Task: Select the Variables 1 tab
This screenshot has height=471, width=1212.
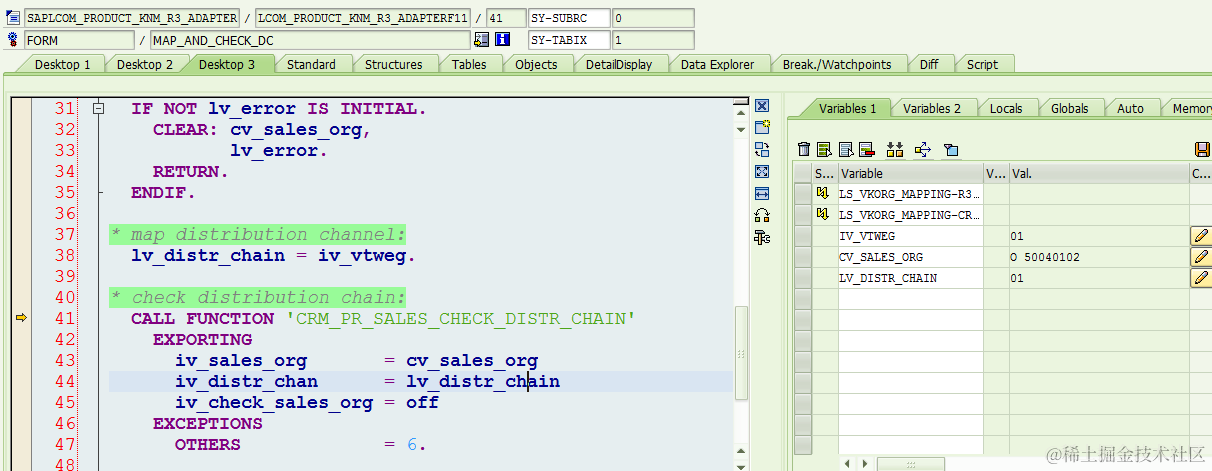Action: click(x=847, y=108)
